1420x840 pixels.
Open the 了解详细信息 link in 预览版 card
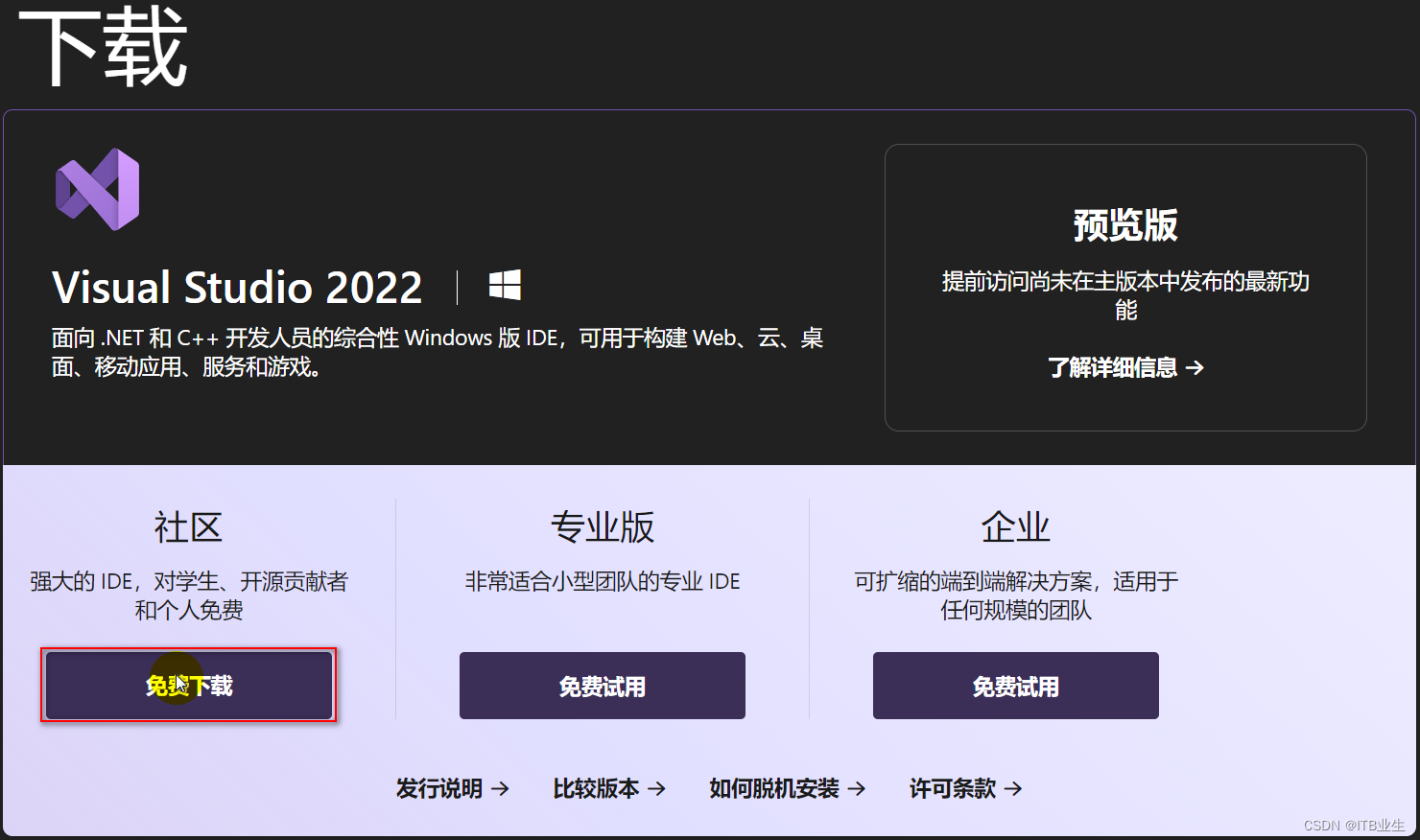point(1125,367)
